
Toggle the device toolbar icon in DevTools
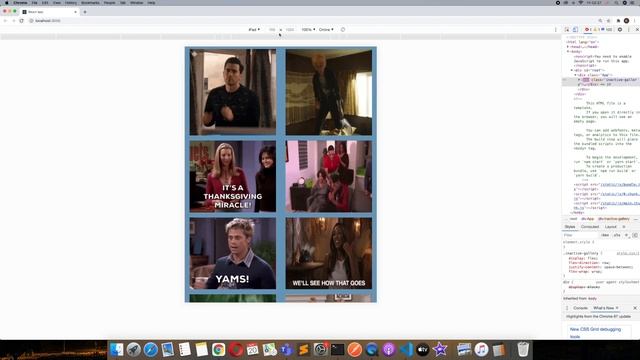click(575, 29)
